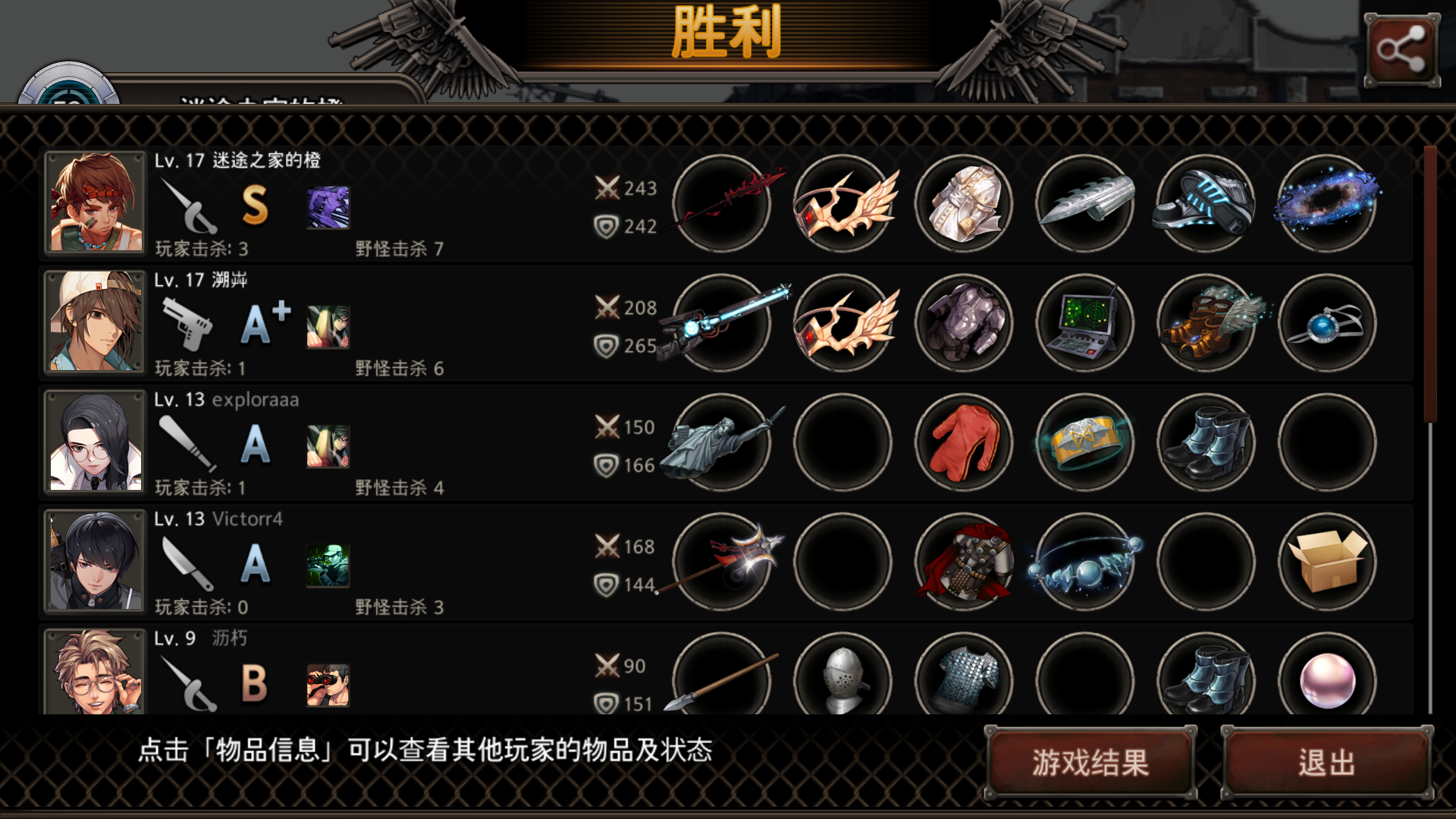Click exploraaa's character portrait

tap(95, 441)
